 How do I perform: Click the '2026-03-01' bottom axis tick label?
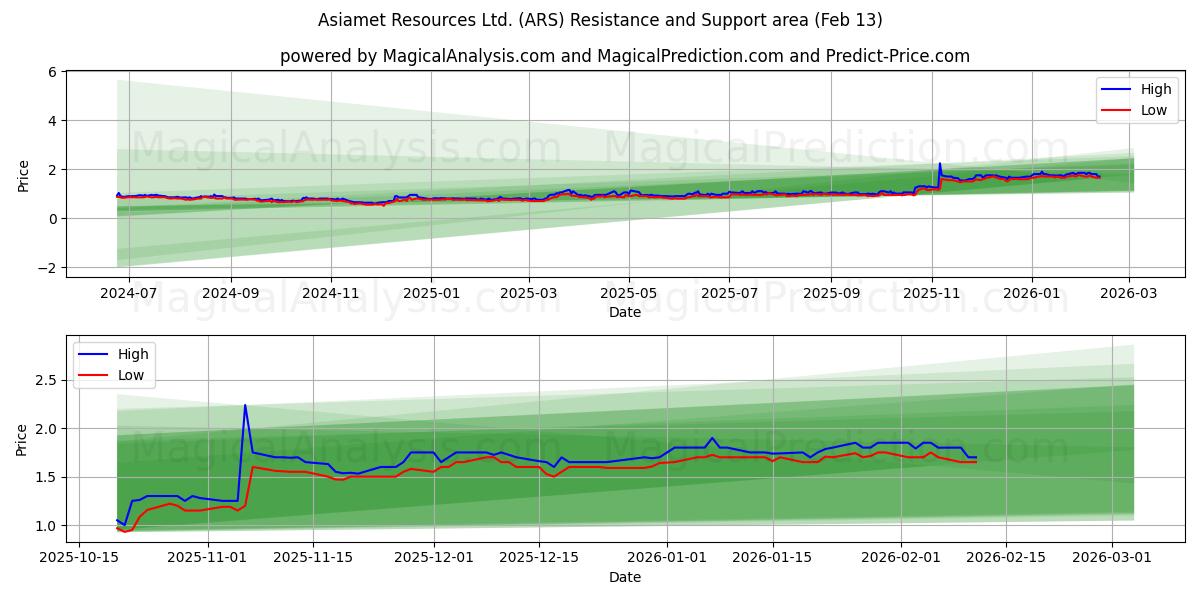1111,558
